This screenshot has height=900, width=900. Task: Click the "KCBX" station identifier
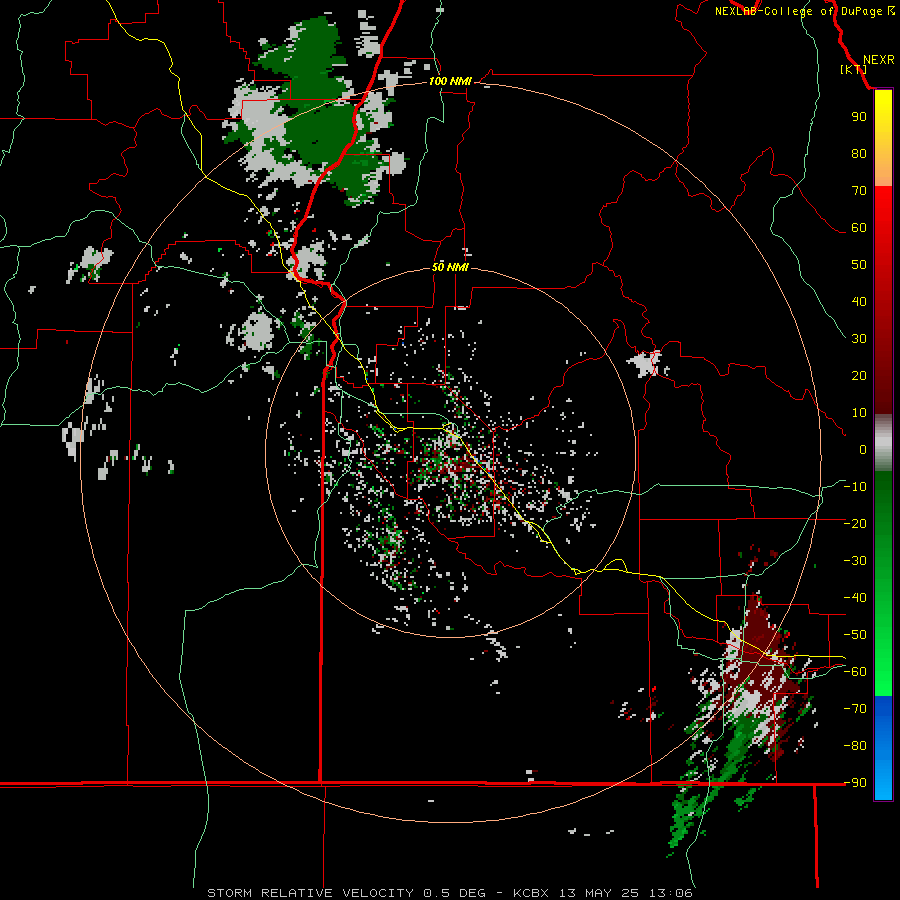pyautogui.click(x=531, y=893)
